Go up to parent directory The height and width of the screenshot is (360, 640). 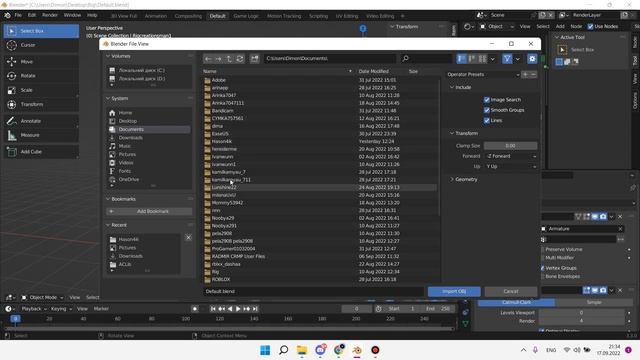tap(229, 59)
